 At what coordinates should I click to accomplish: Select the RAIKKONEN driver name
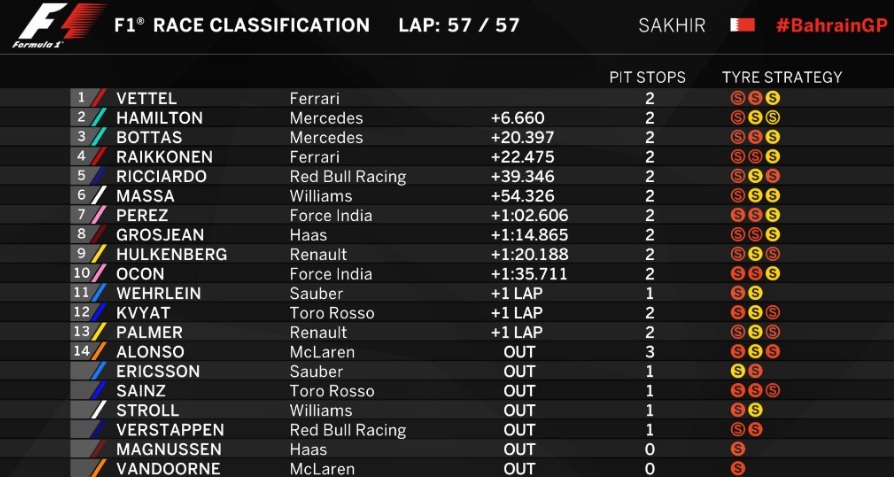point(164,157)
